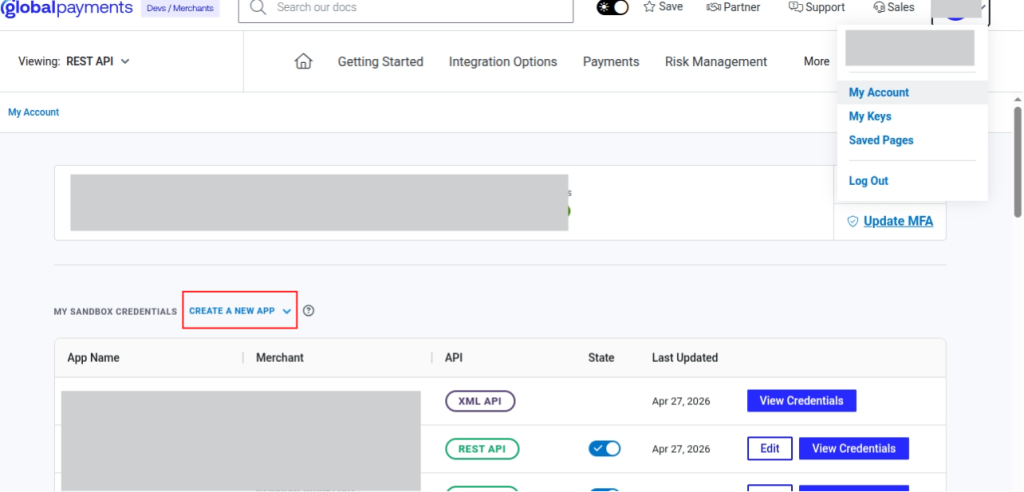Click the Merchant column header

[x=280, y=357]
